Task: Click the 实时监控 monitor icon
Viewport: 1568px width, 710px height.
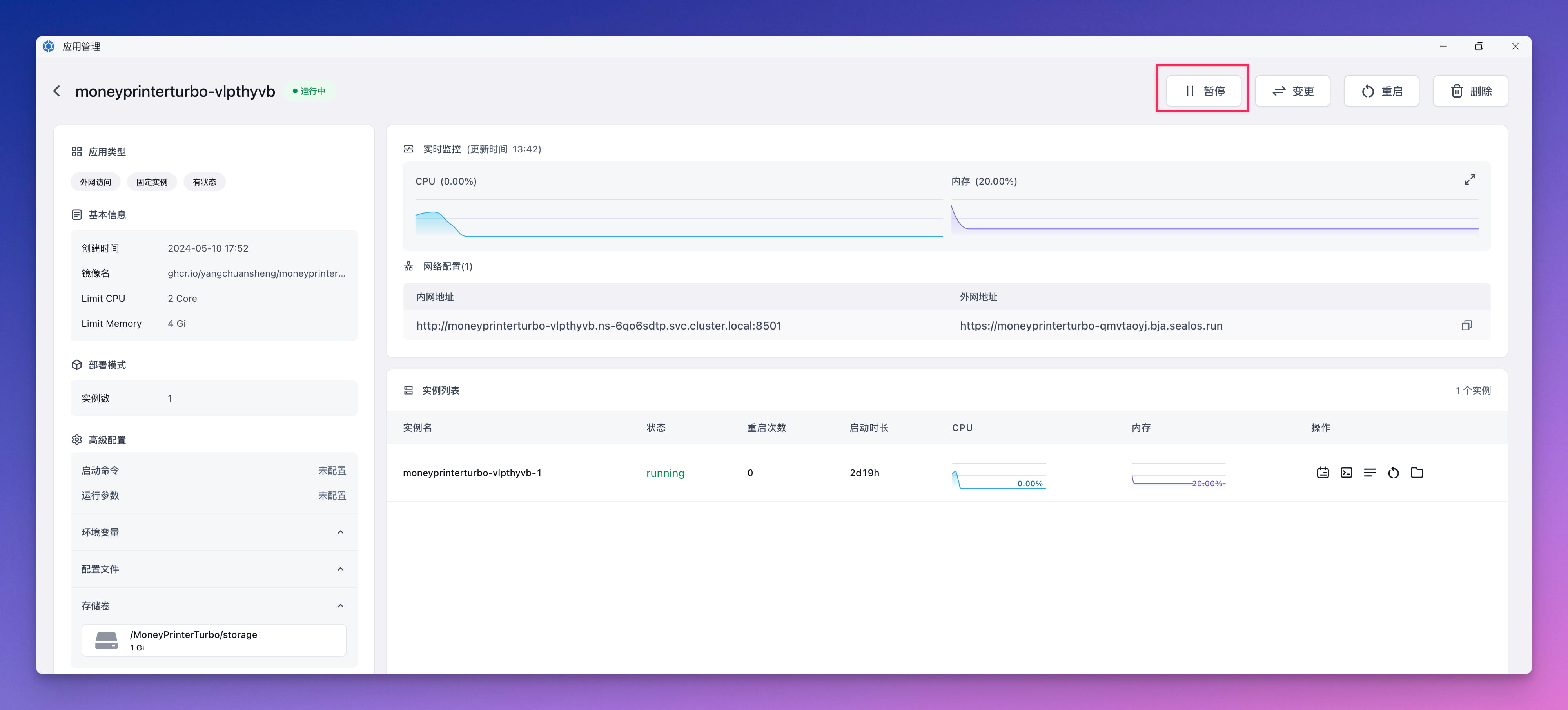Action: [408, 149]
